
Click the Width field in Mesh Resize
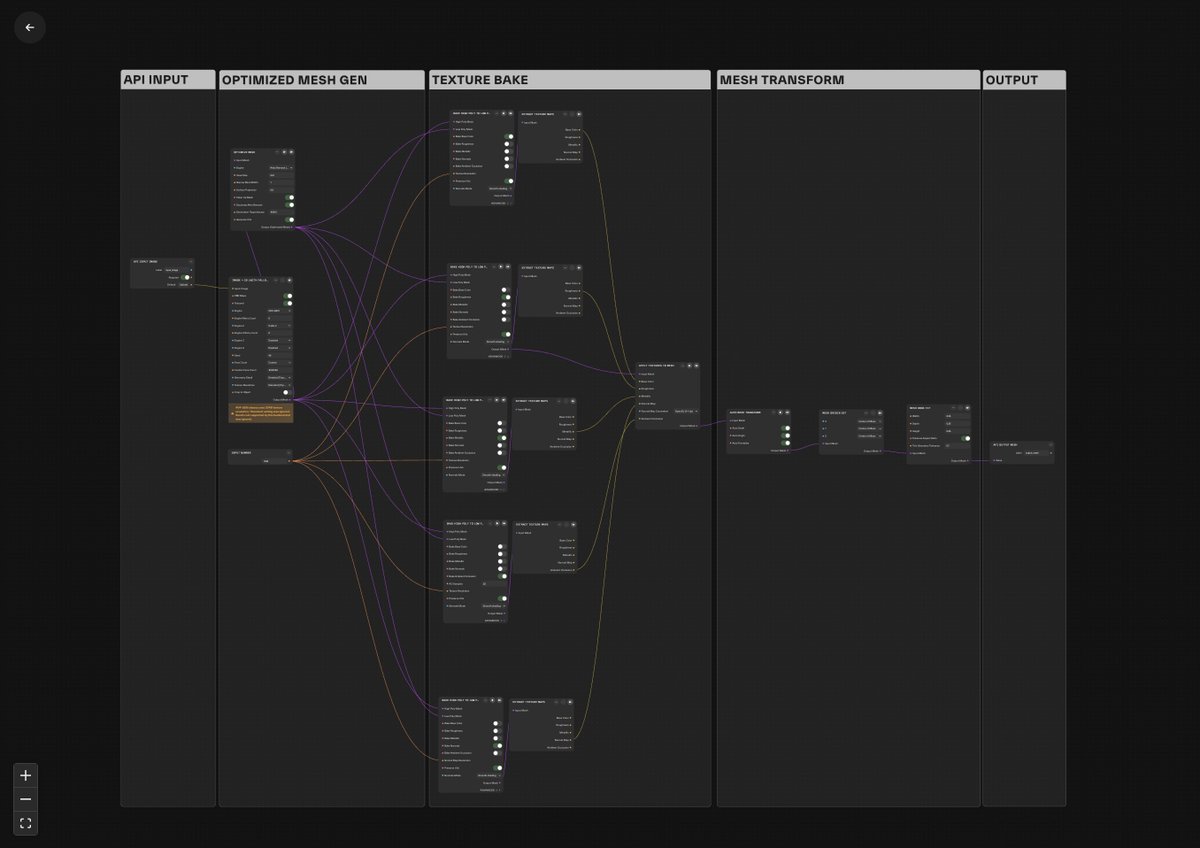[957, 416]
